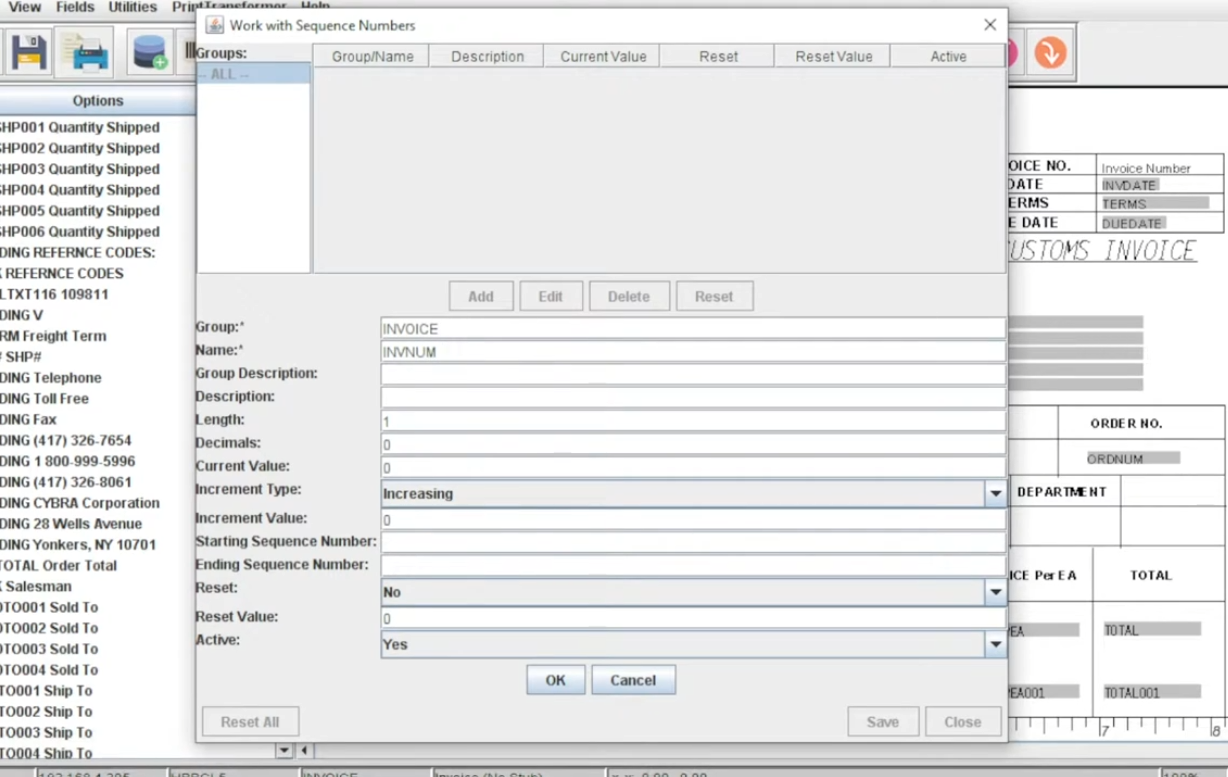Open the Active dropdown showing Yes
The height and width of the screenshot is (777, 1228).
pyautogui.click(x=995, y=644)
